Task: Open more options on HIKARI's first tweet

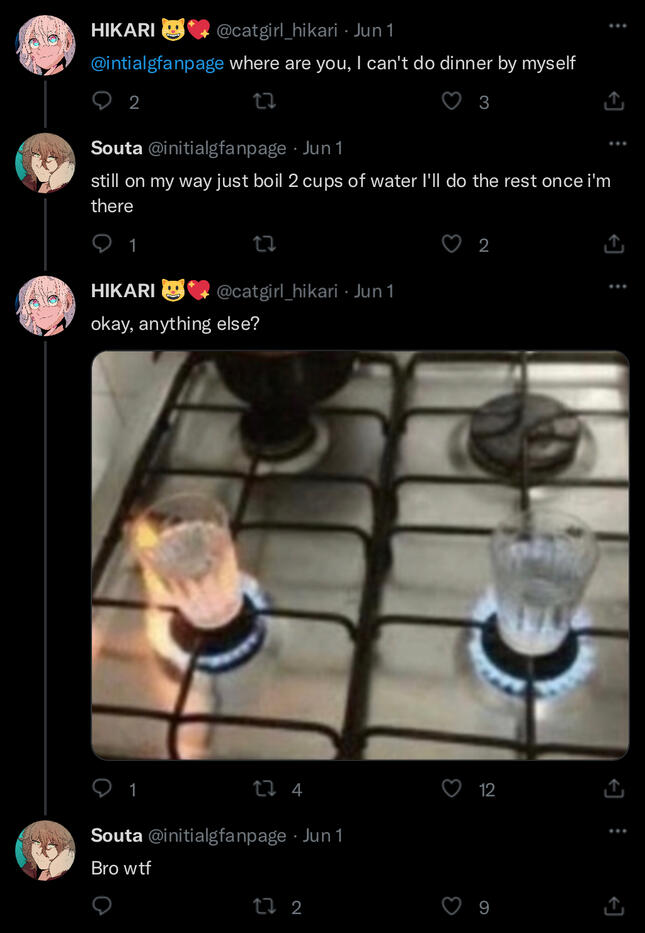Action: (617, 25)
